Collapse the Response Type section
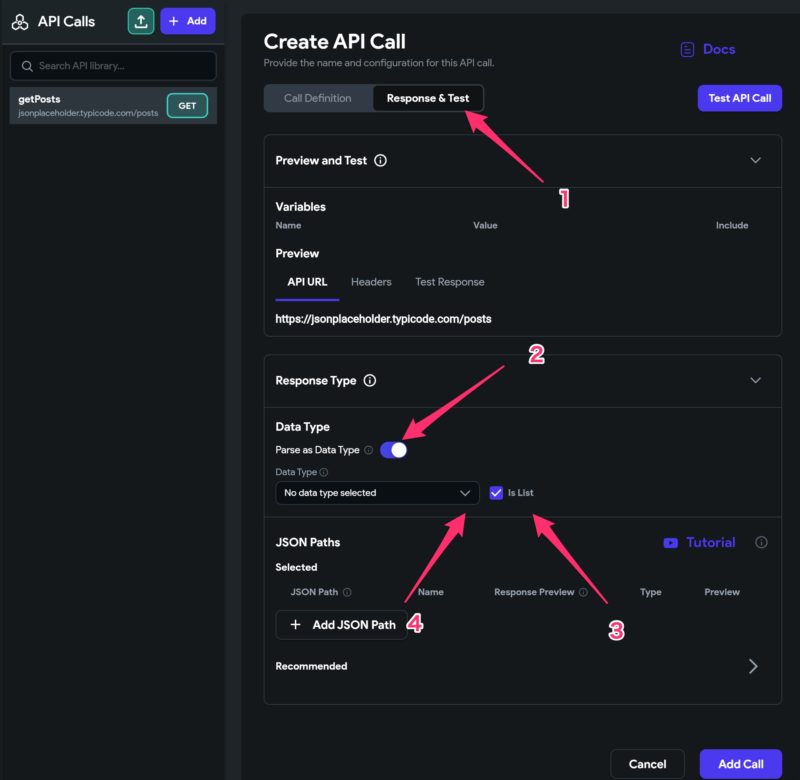800x780 pixels. [x=755, y=381]
